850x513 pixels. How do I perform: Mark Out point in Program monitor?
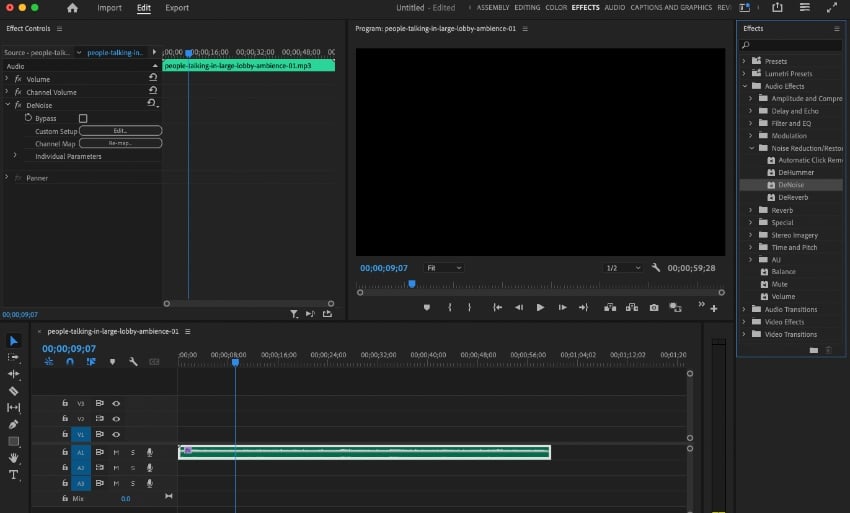pos(469,307)
